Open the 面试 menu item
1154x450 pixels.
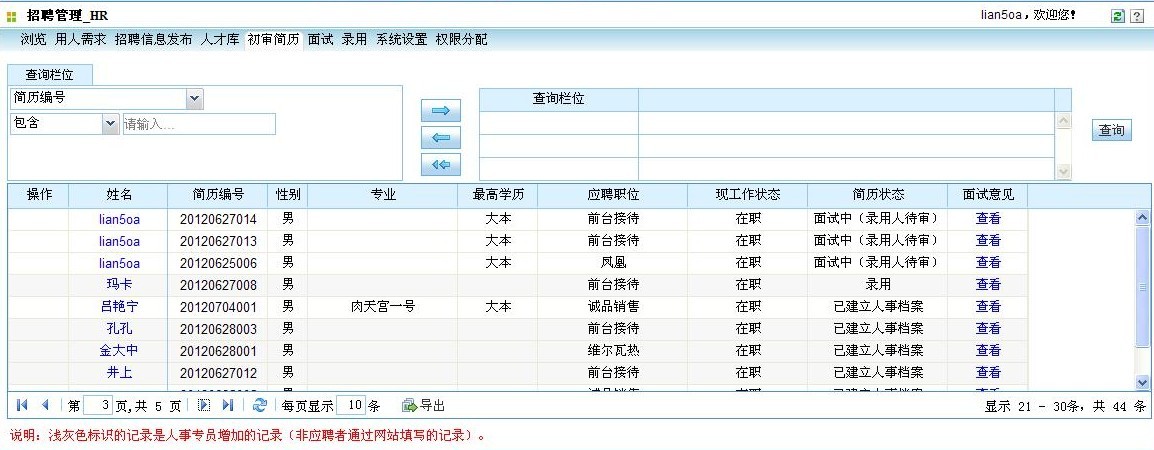click(320, 40)
